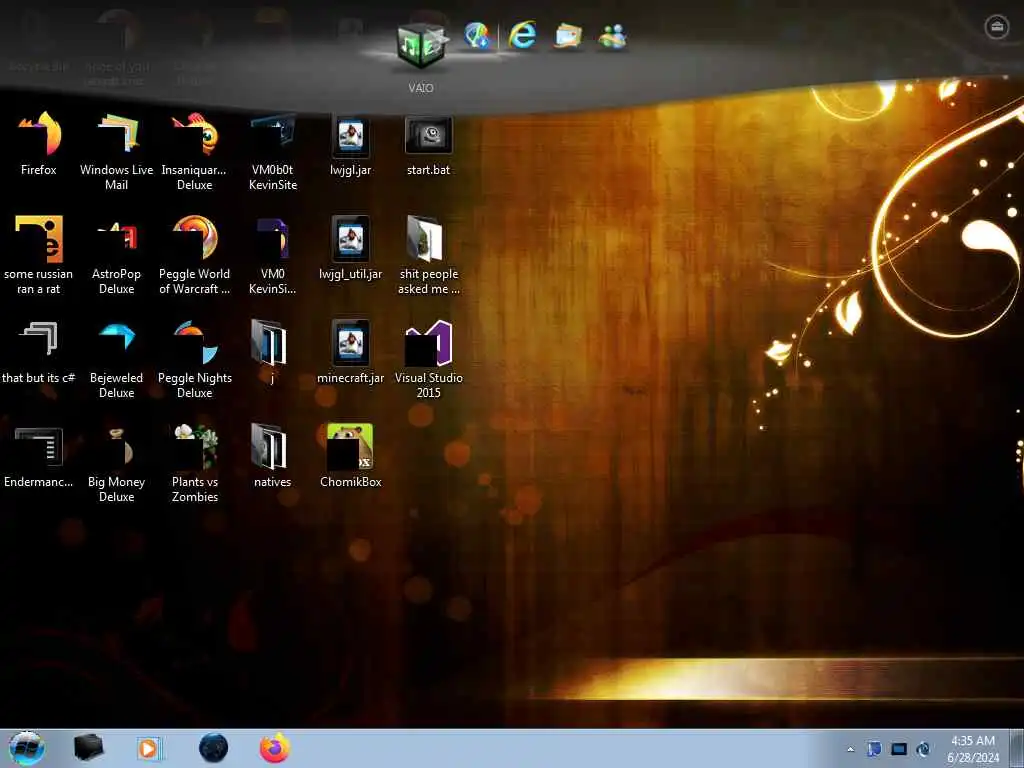Open the globe icon with plus badge in dock

477,35
